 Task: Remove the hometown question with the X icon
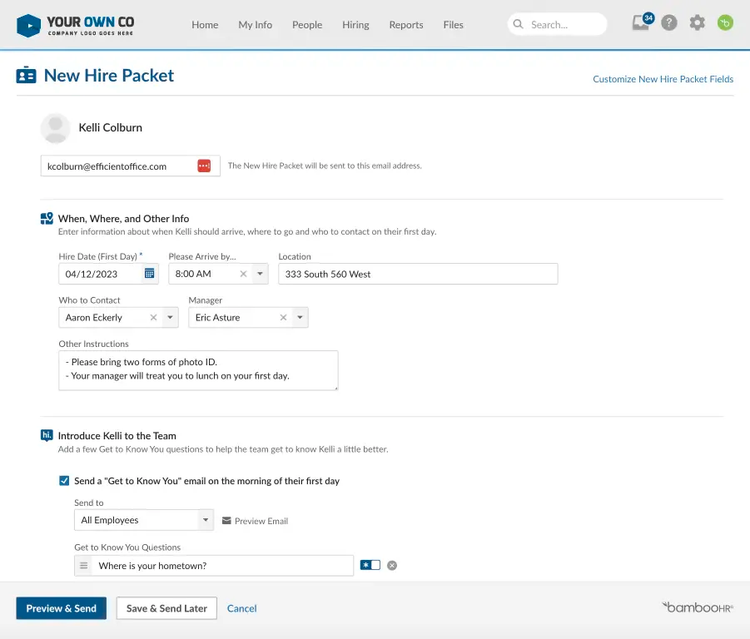[392, 565]
